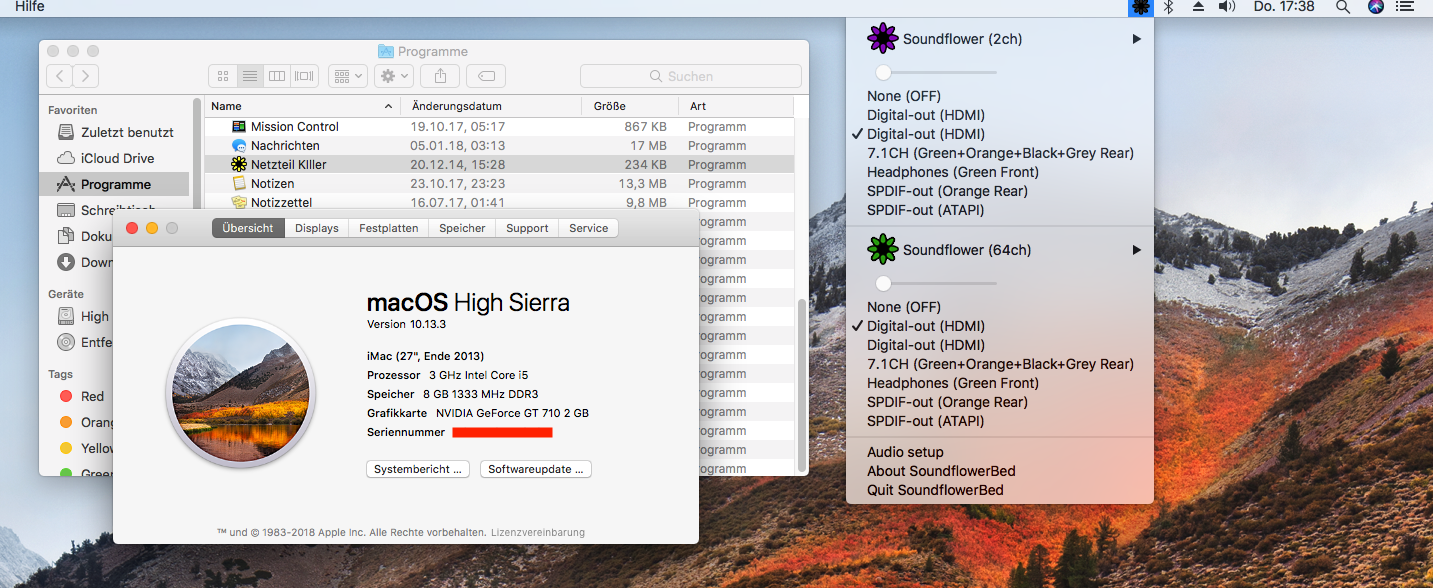Click the Netzteil Killer app icon

[239, 165]
